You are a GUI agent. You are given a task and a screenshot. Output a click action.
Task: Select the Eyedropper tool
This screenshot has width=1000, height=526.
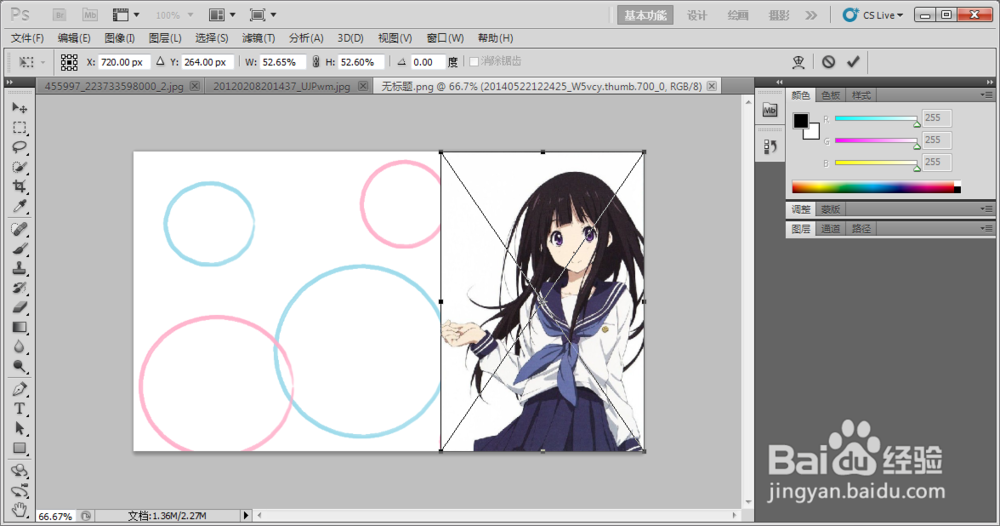point(19,206)
